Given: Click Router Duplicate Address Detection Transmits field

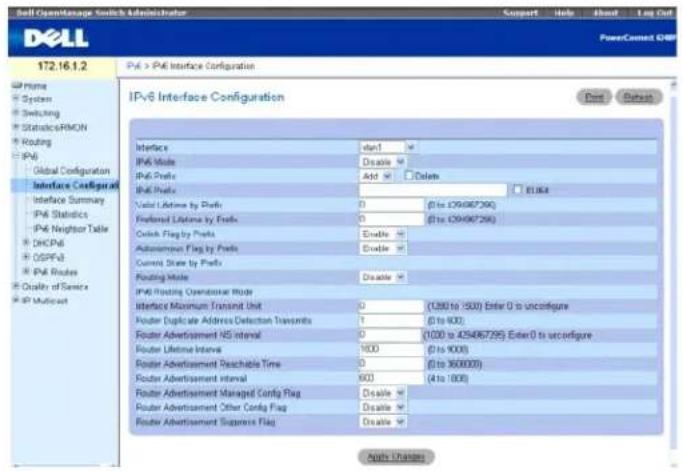Looking at the screenshot, I should pos(391,321).
